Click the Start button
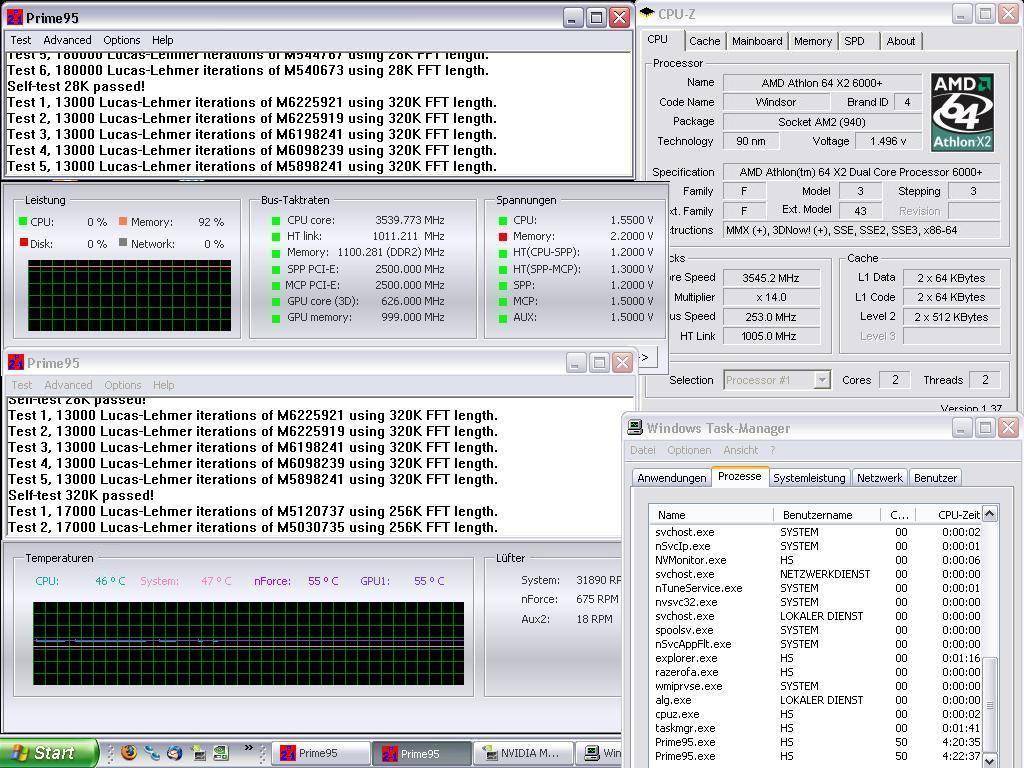This screenshot has width=1024, height=768. tap(49, 753)
